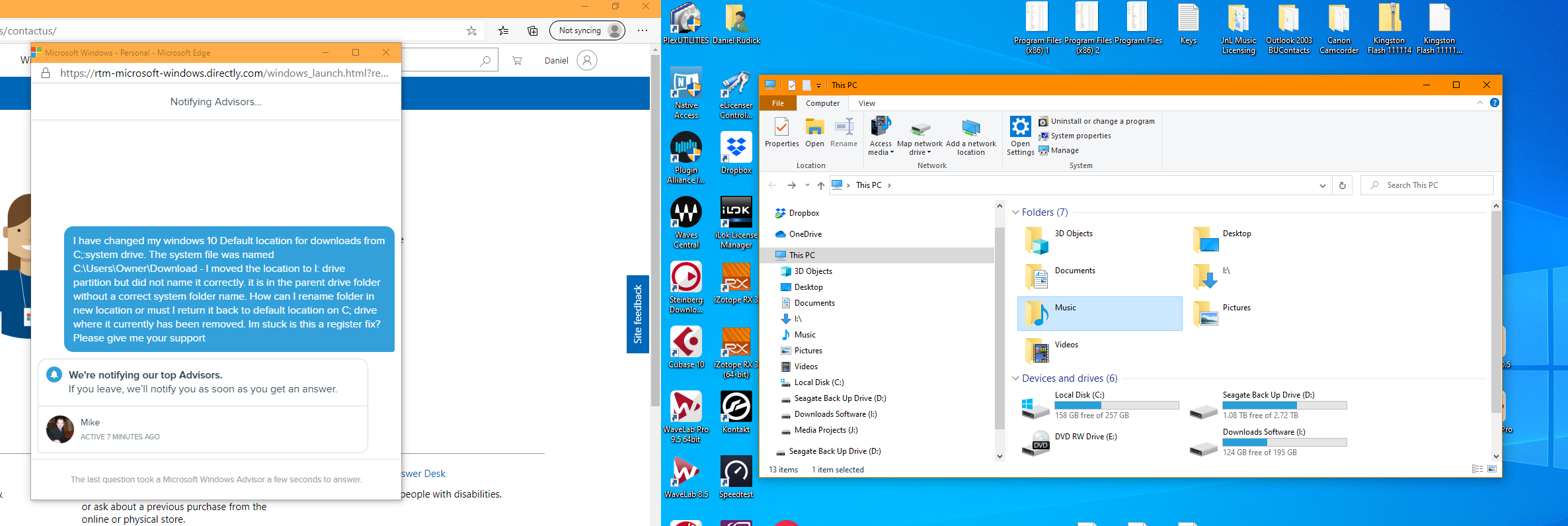Refresh the This PC address bar
The height and width of the screenshot is (526, 1568).
tap(1342, 185)
